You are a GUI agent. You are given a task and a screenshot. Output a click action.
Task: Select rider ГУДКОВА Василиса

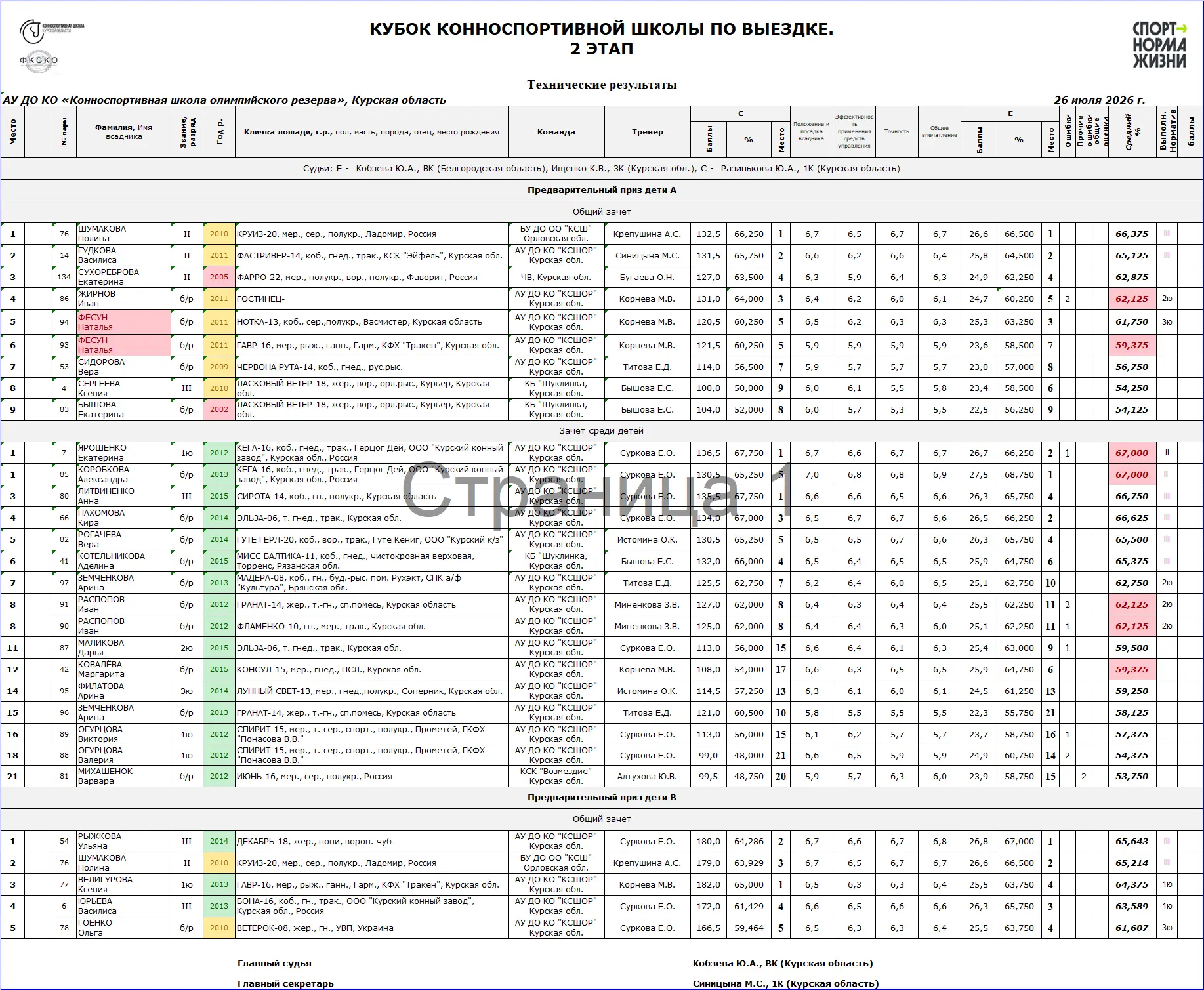(x=123, y=255)
